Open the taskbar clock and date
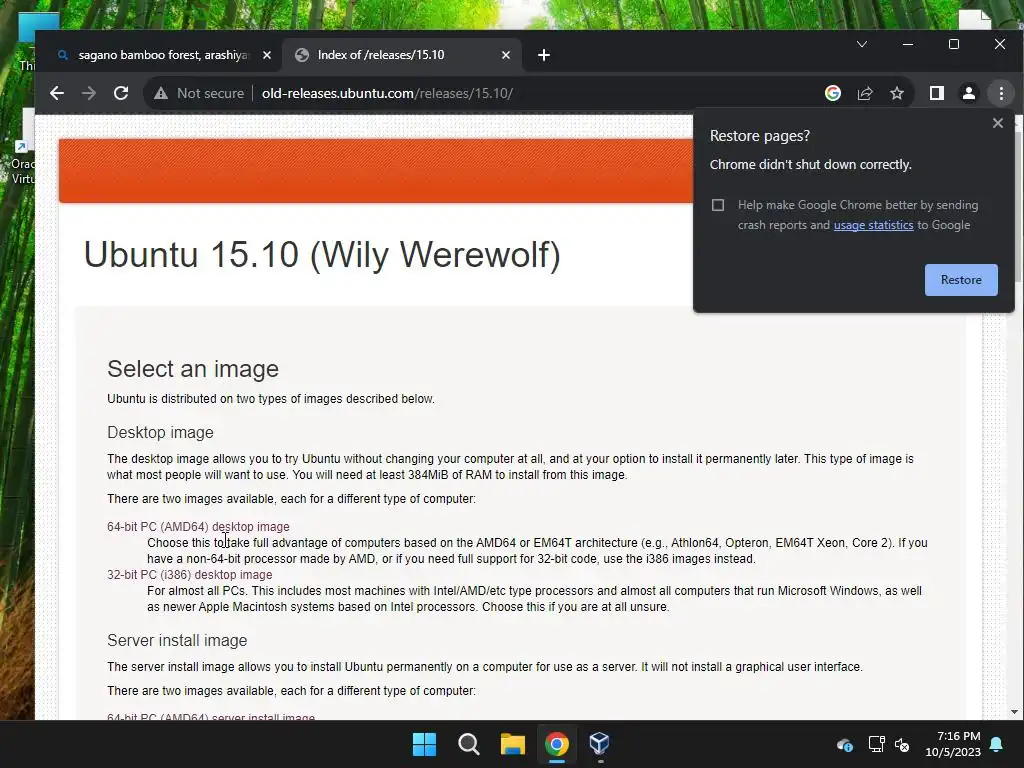 [x=953, y=744]
